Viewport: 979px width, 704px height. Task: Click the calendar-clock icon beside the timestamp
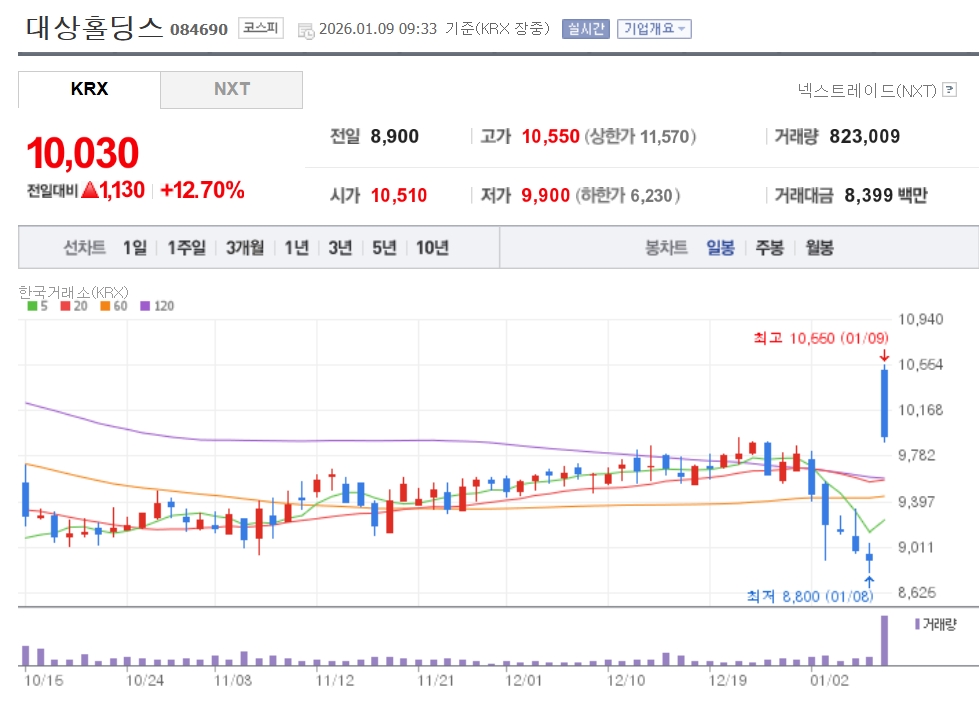pyautogui.click(x=306, y=29)
